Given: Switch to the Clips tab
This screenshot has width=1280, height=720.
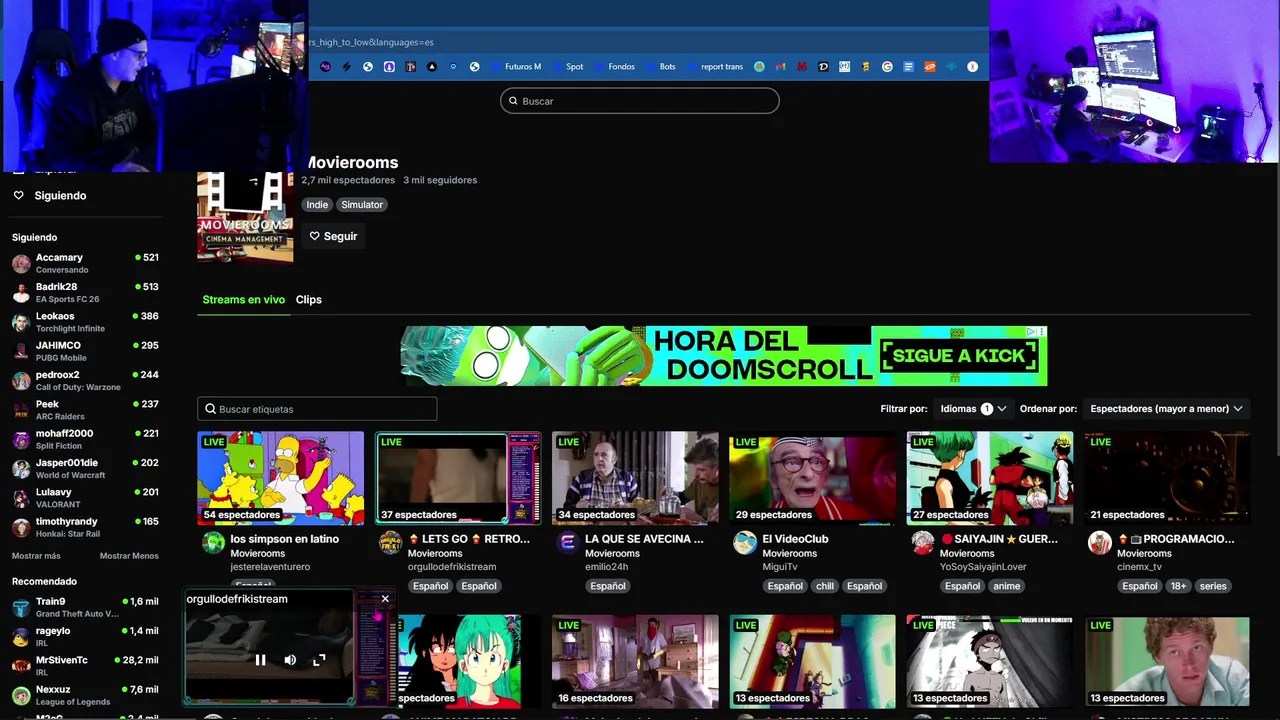Looking at the screenshot, I should 309,300.
